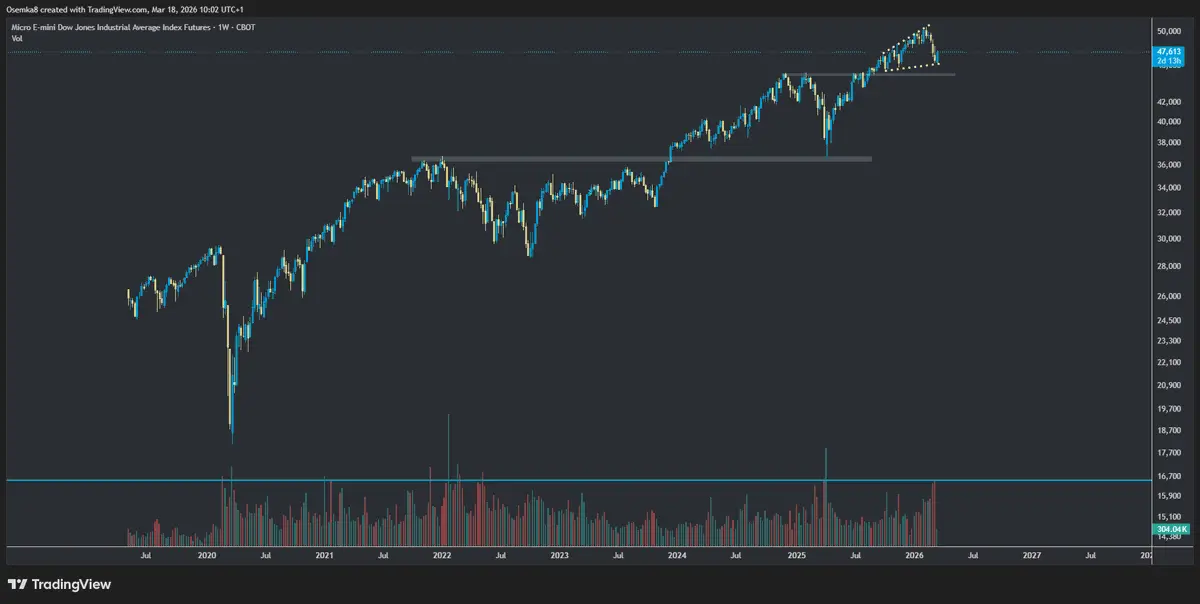Viewport: 1200px width, 604px height.
Task: Click the 36,000 price axis label
Action: coord(1168,164)
